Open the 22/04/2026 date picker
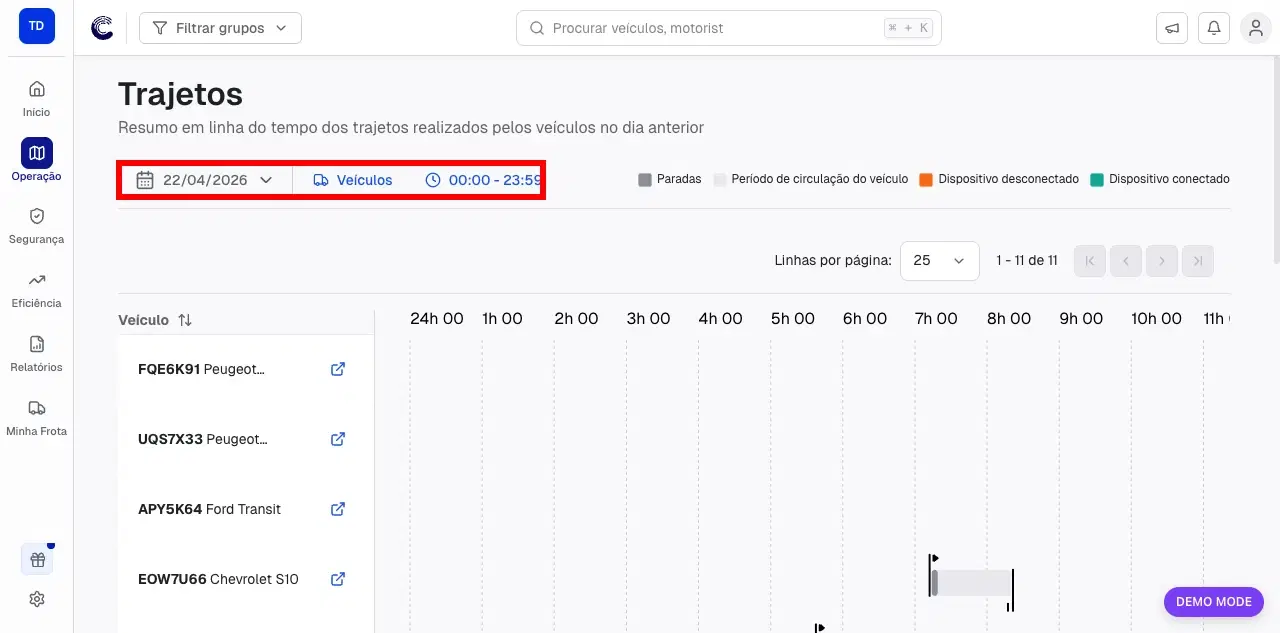 point(205,180)
